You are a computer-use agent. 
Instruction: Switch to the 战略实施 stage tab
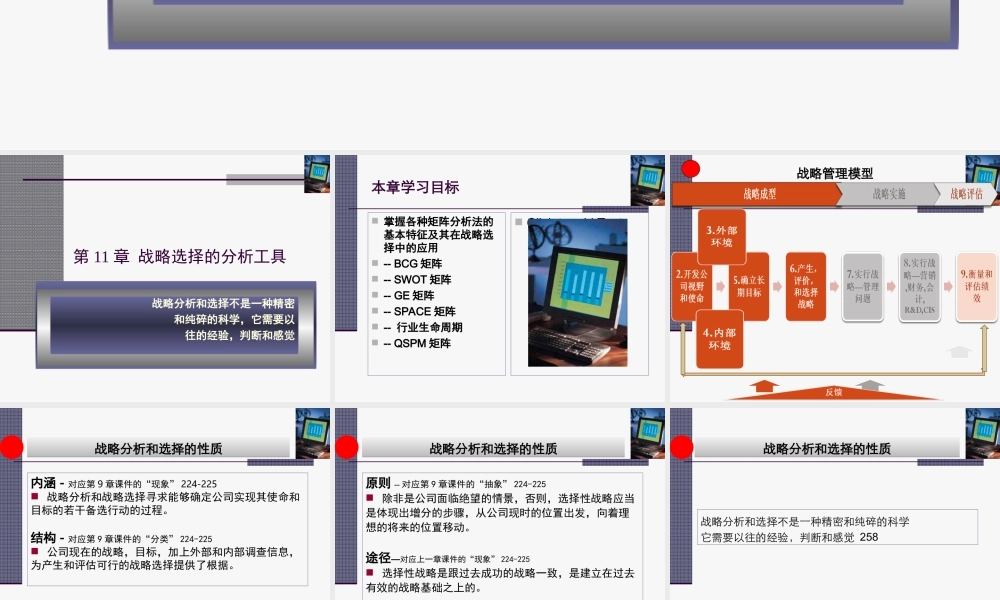(x=887, y=194)
